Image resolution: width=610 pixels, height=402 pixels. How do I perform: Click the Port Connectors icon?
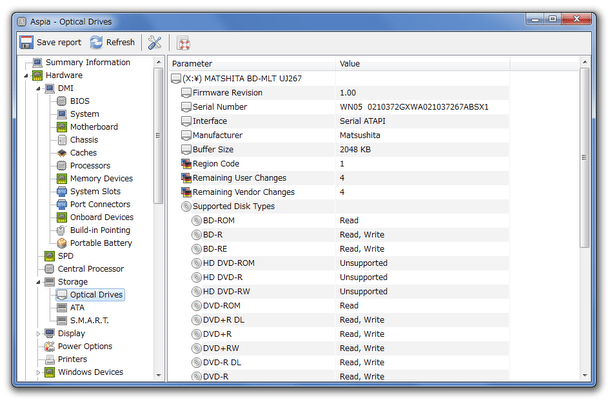coord(61,204)
